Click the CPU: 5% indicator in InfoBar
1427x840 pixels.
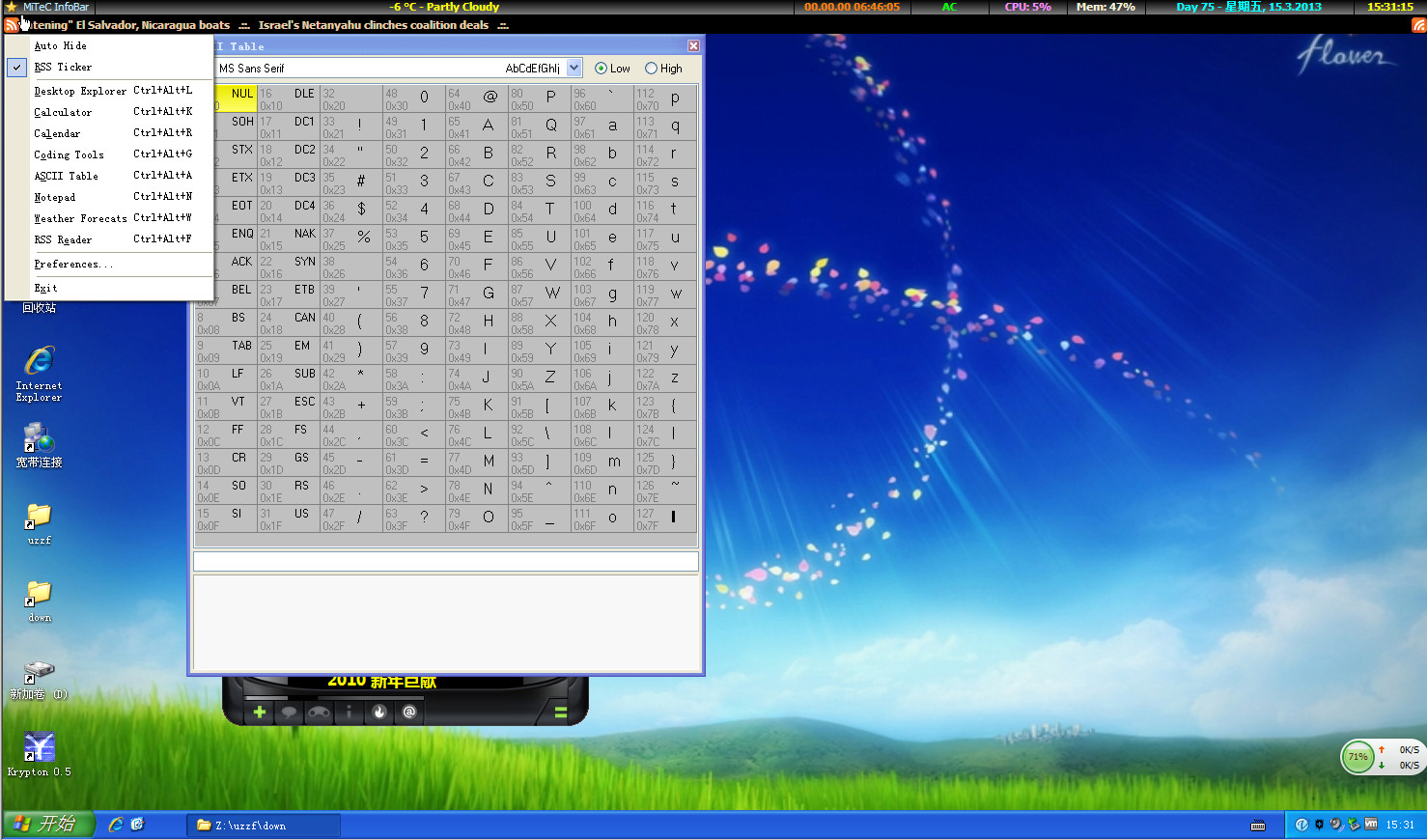click(1027, 7)
